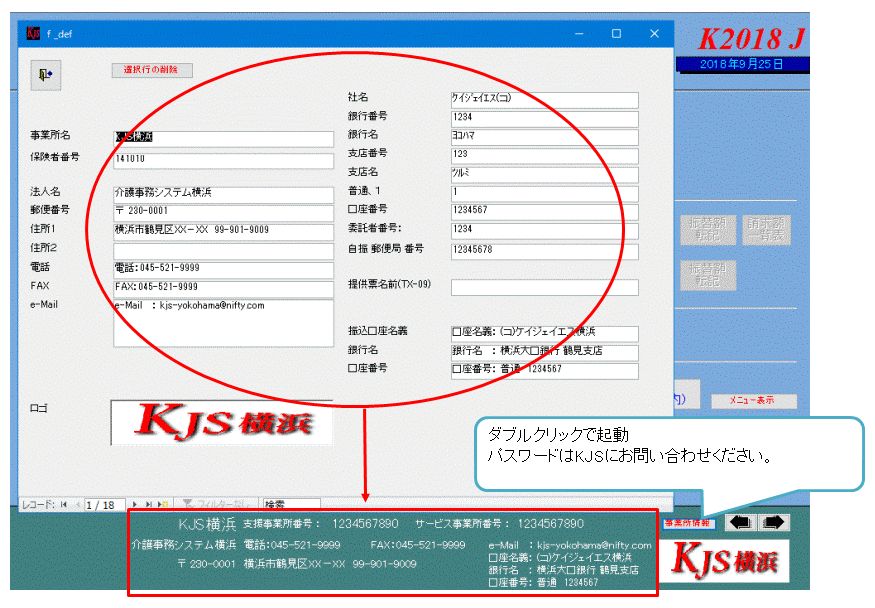Click the 口座番号 field showing 1234567

543,210
